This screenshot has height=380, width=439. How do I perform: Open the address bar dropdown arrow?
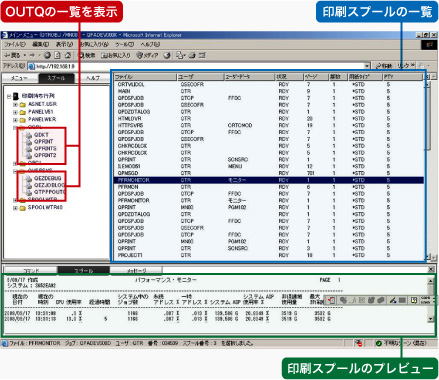tap(367, 66)
